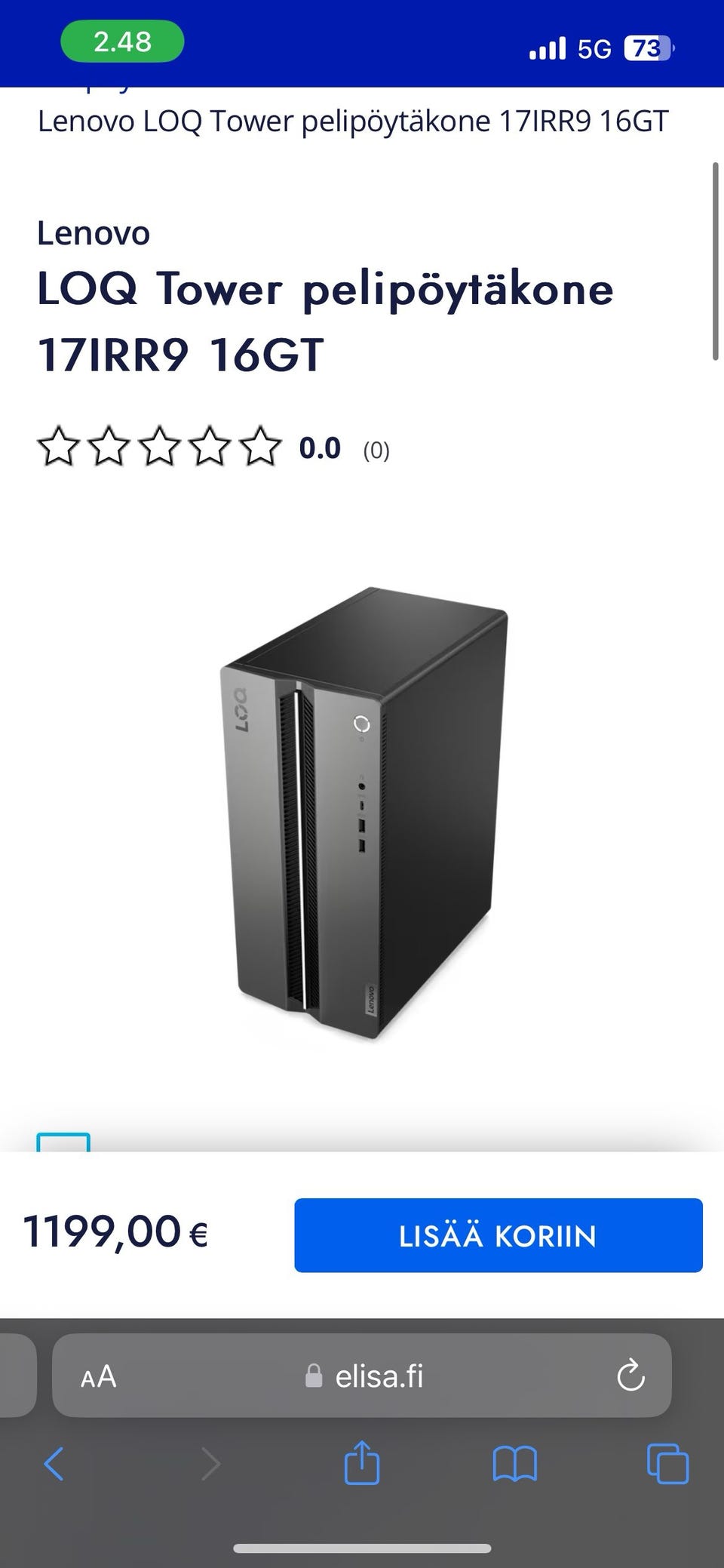This screenshot has width=724, height=1568.
Task: Select the first image thumbnail below product
Action: click(x=63, y=1142)
